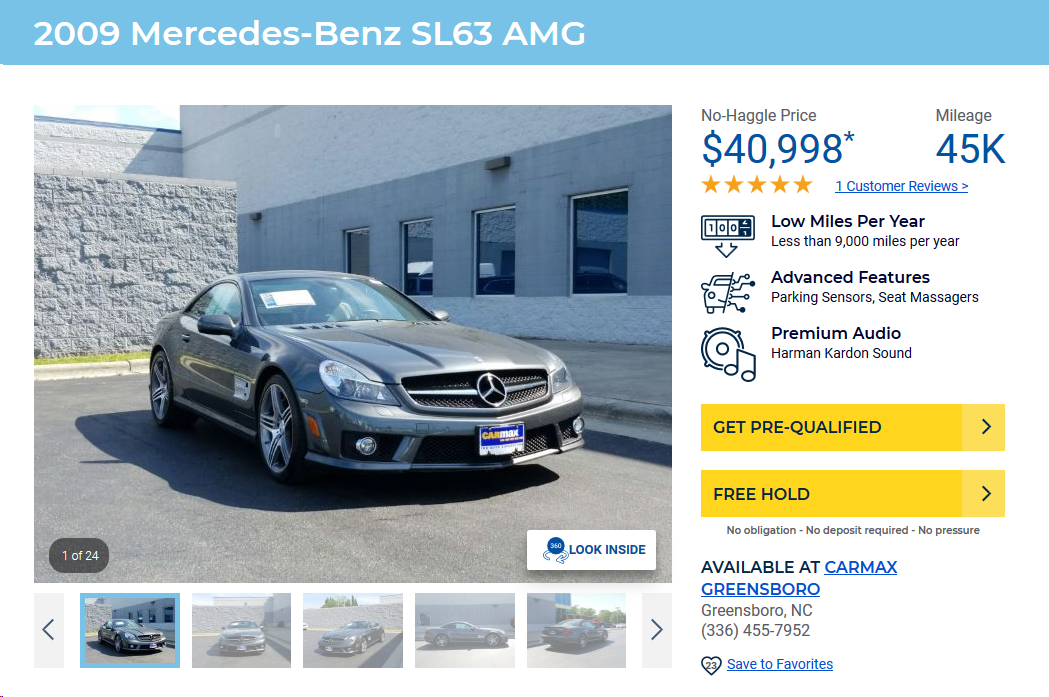Click the GET PRE-QUALIFIED button
This screenshot has width=1049, height=697.
pos(852,427)
